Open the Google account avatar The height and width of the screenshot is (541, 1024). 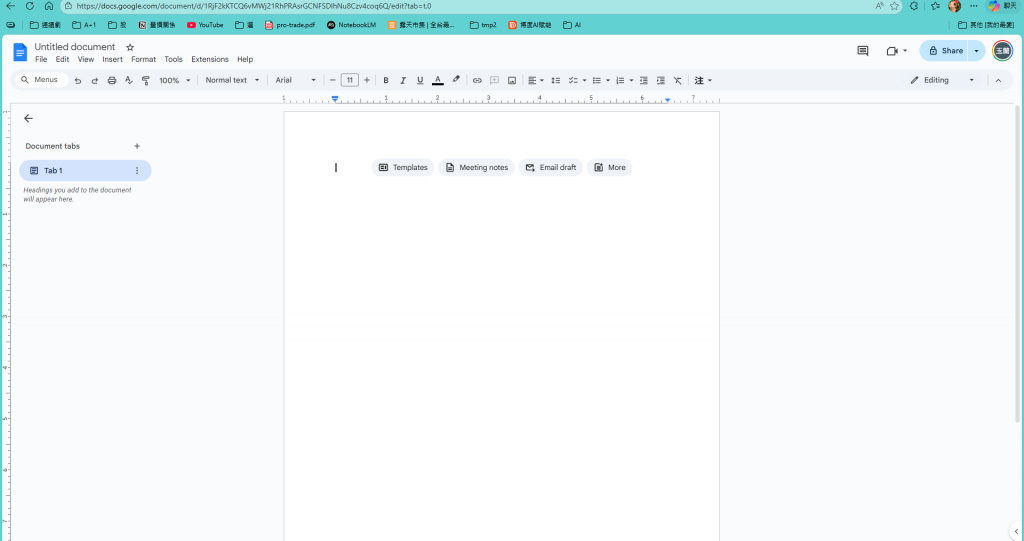pyautogui.click(x=1002, y=51)
